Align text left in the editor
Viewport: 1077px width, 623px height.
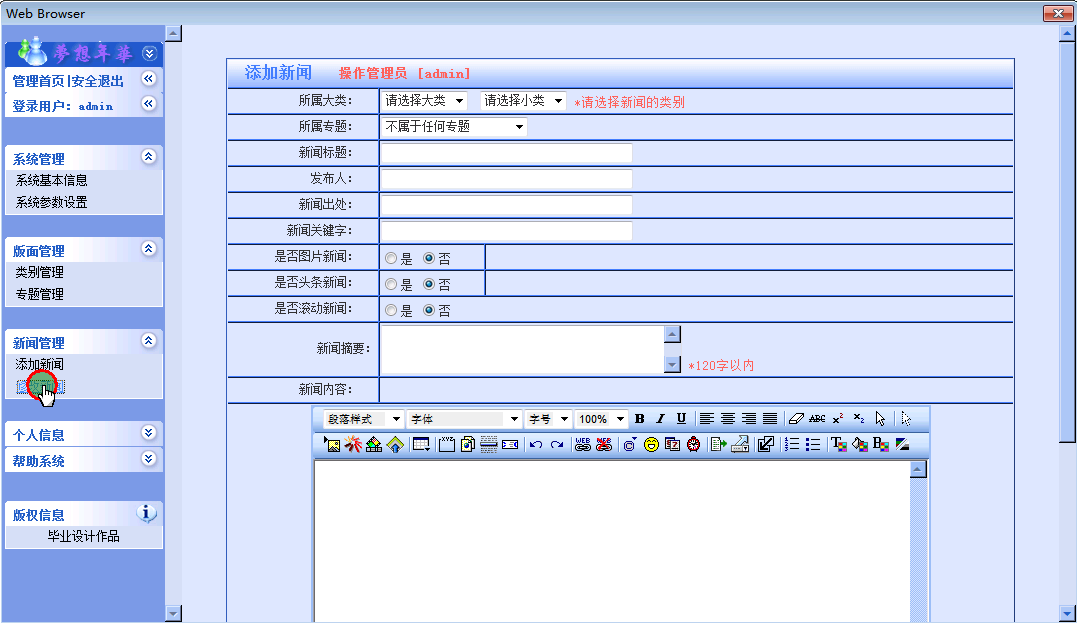point(706,418)
